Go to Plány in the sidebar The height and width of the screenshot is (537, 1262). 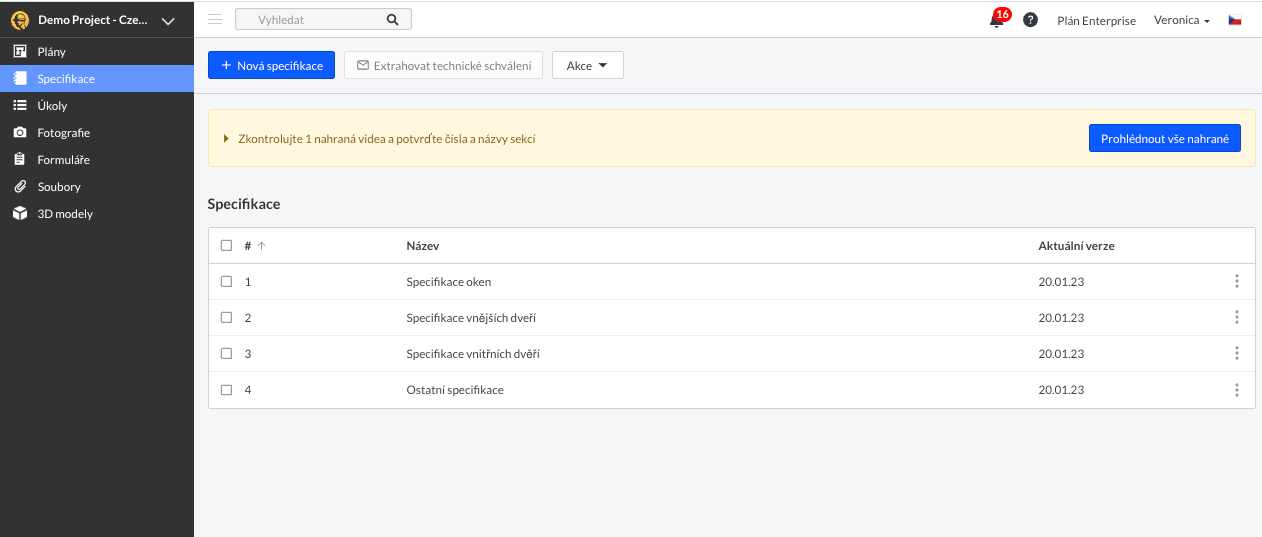pos(52,51)
